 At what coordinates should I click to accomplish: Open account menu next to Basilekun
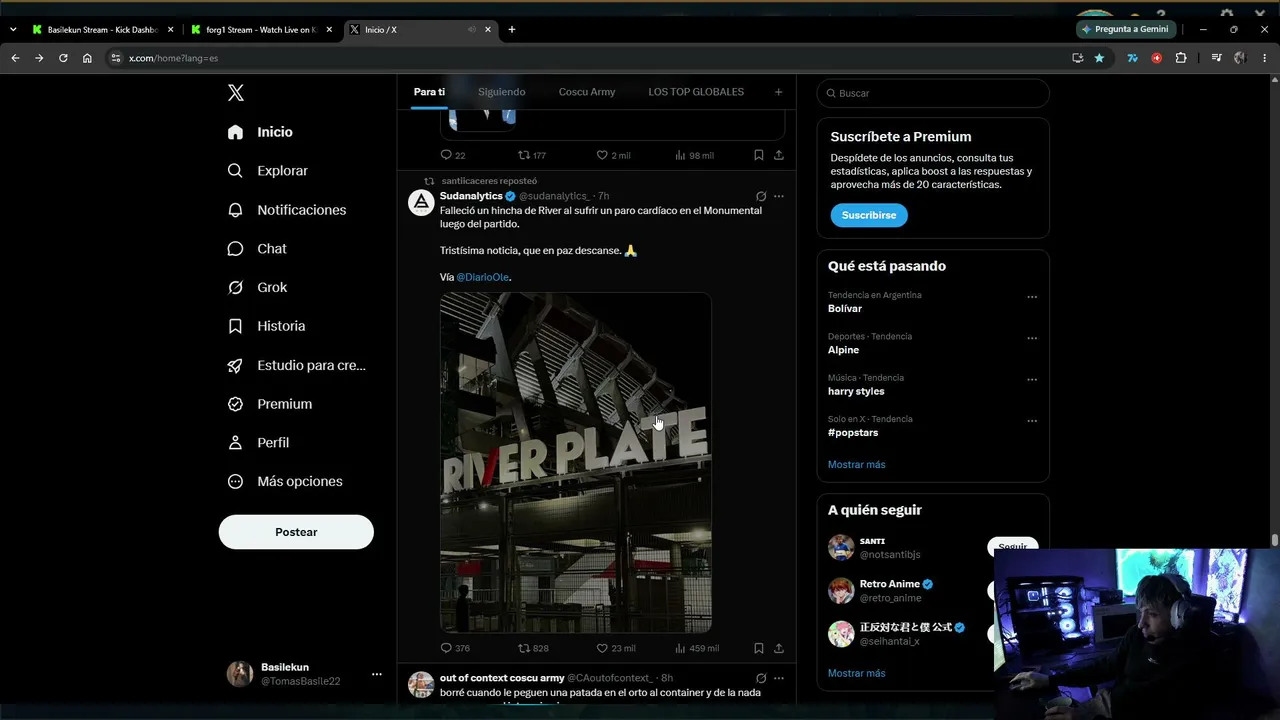coord(377,674)
